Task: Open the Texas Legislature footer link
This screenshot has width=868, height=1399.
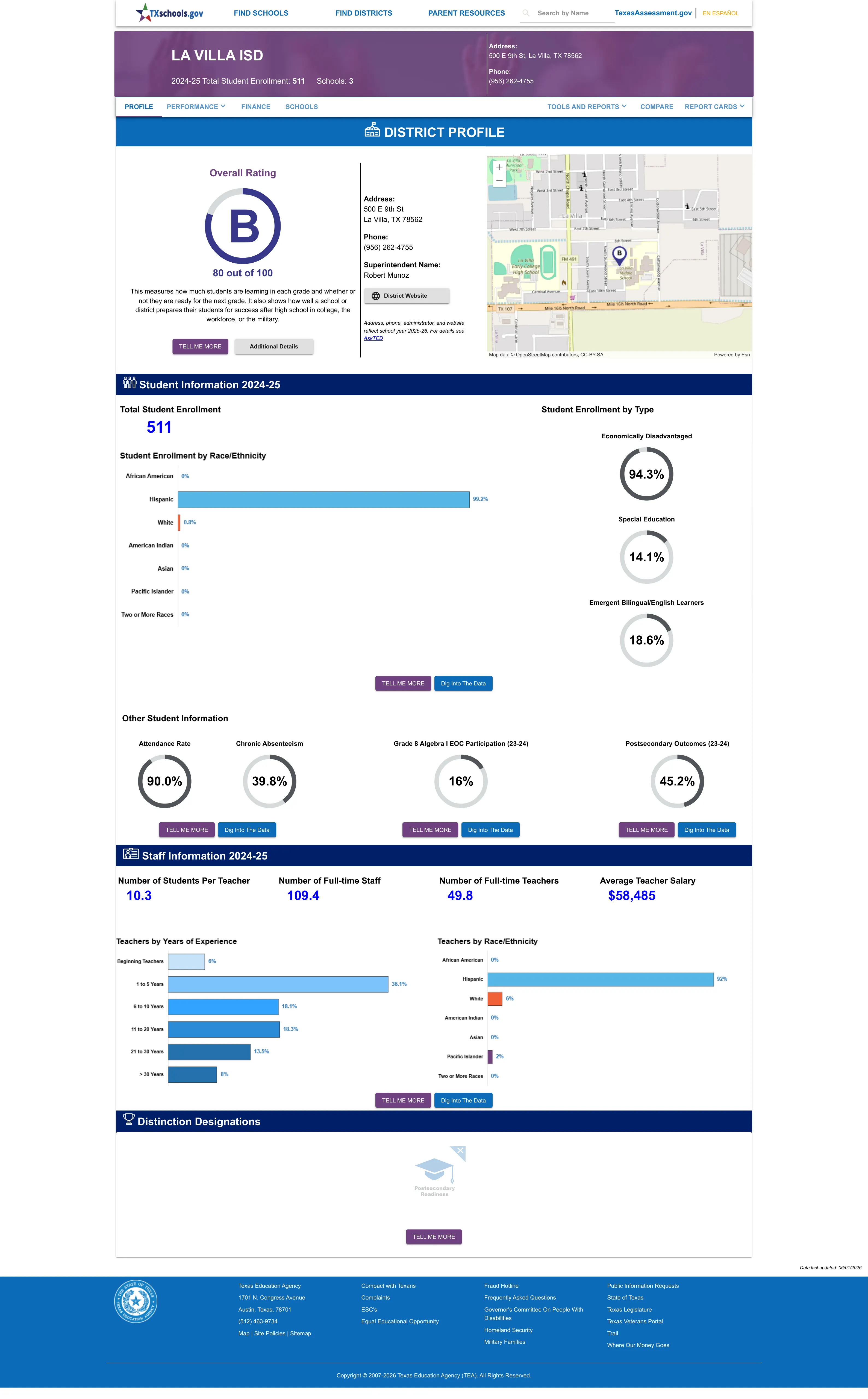Action: [629, 1310]
